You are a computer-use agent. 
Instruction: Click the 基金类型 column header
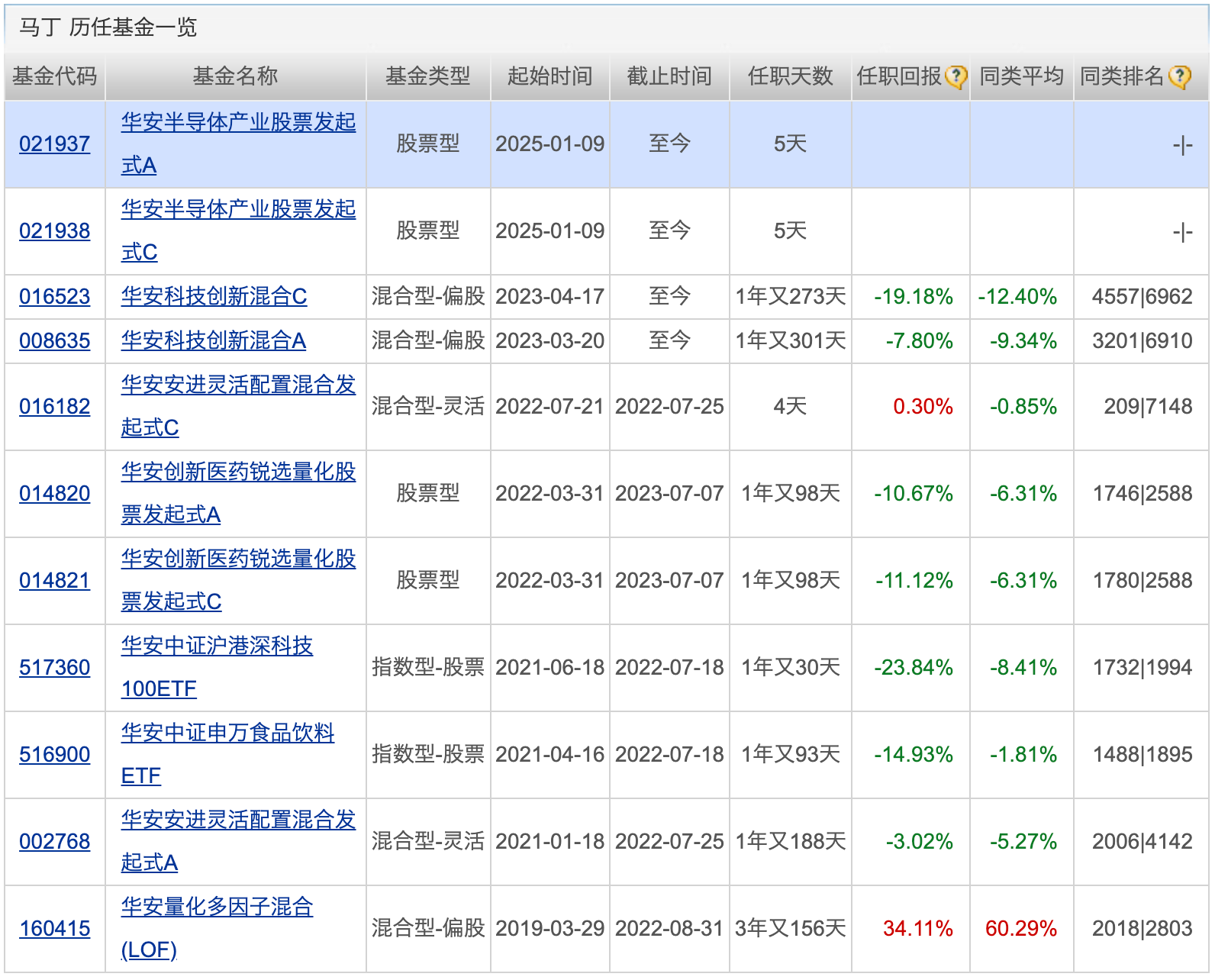[428, 76]
